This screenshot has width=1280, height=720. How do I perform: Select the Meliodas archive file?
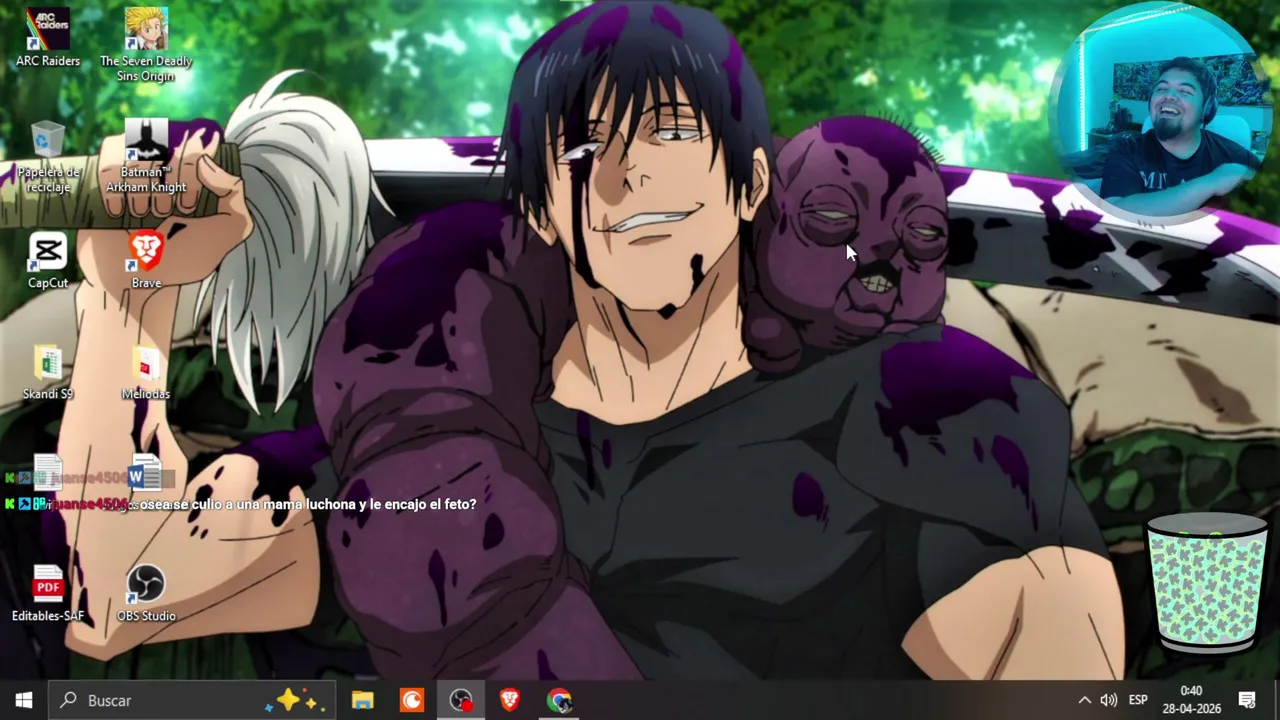(146, 372)
